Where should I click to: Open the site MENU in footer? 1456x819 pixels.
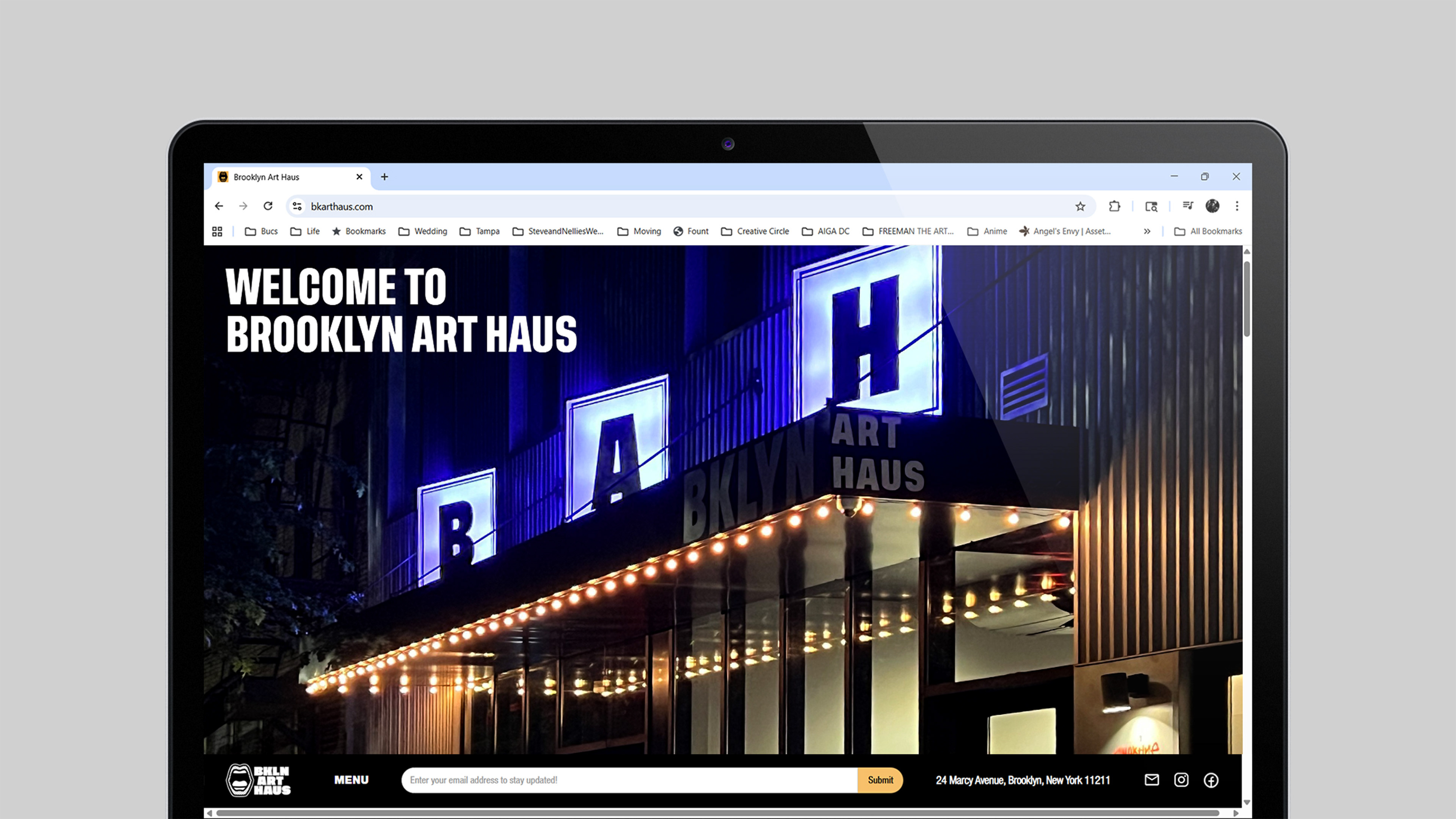(x=351, y=780)
